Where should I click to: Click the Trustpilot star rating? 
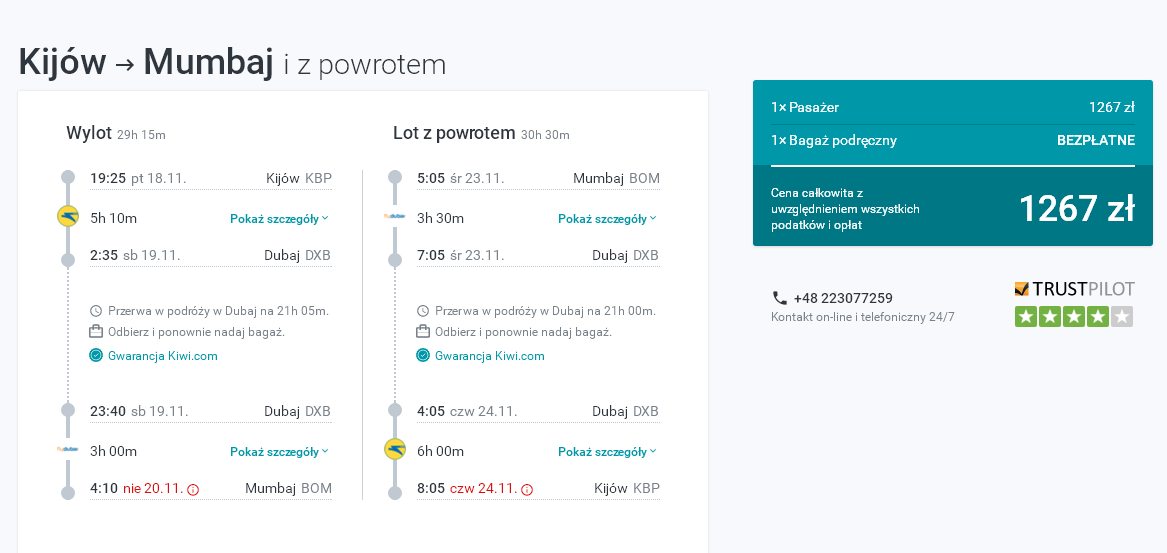pos(1073,316)
